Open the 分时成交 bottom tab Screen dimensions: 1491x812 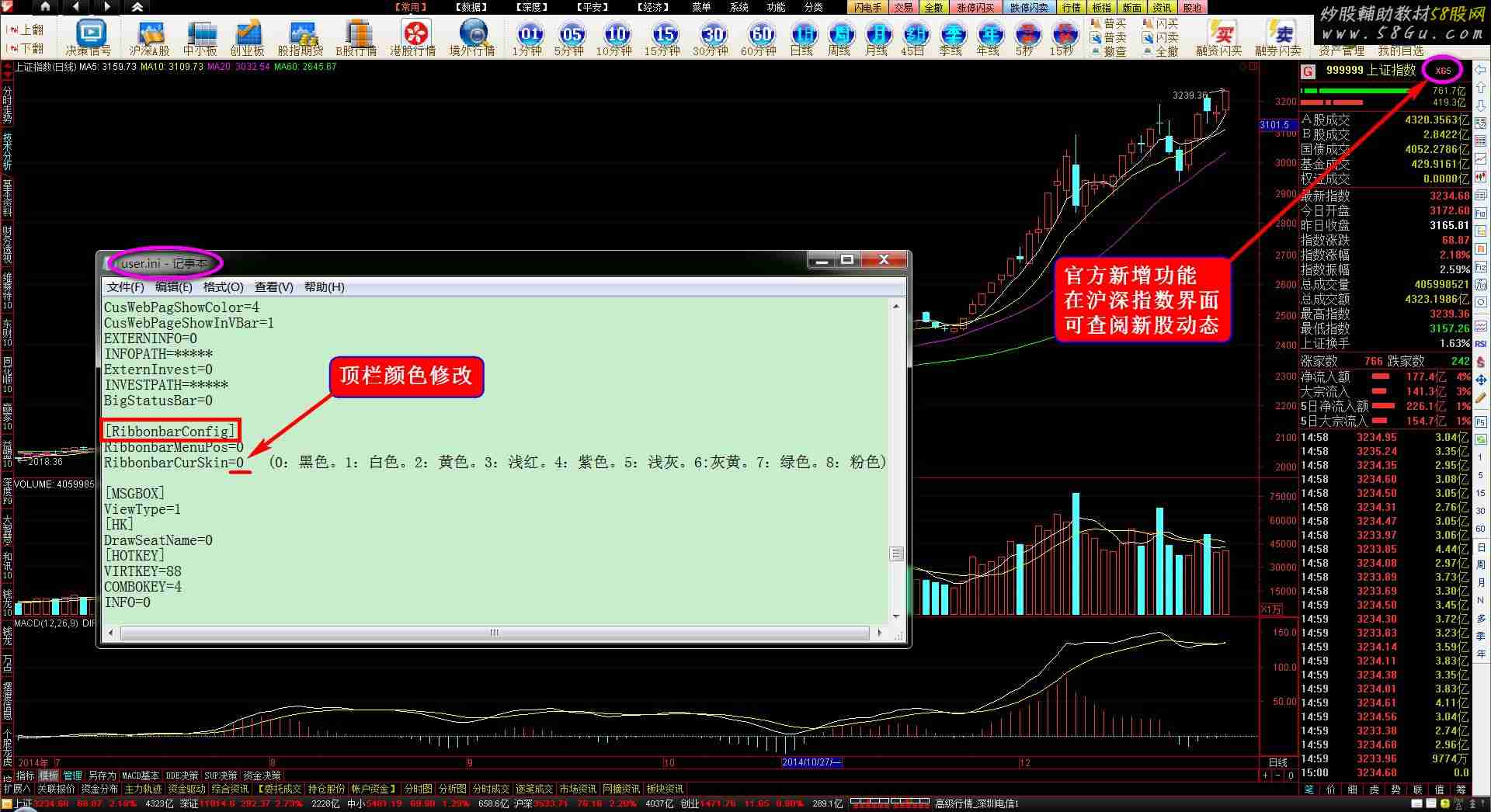(x=491, y=789)
